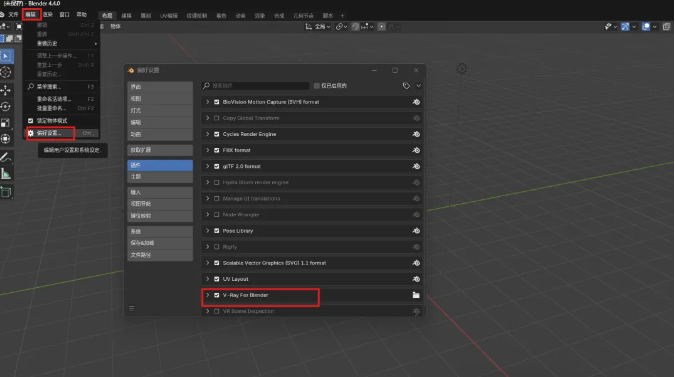
Task: Pick the combined Transform tool
Action: tap(6, 139)
